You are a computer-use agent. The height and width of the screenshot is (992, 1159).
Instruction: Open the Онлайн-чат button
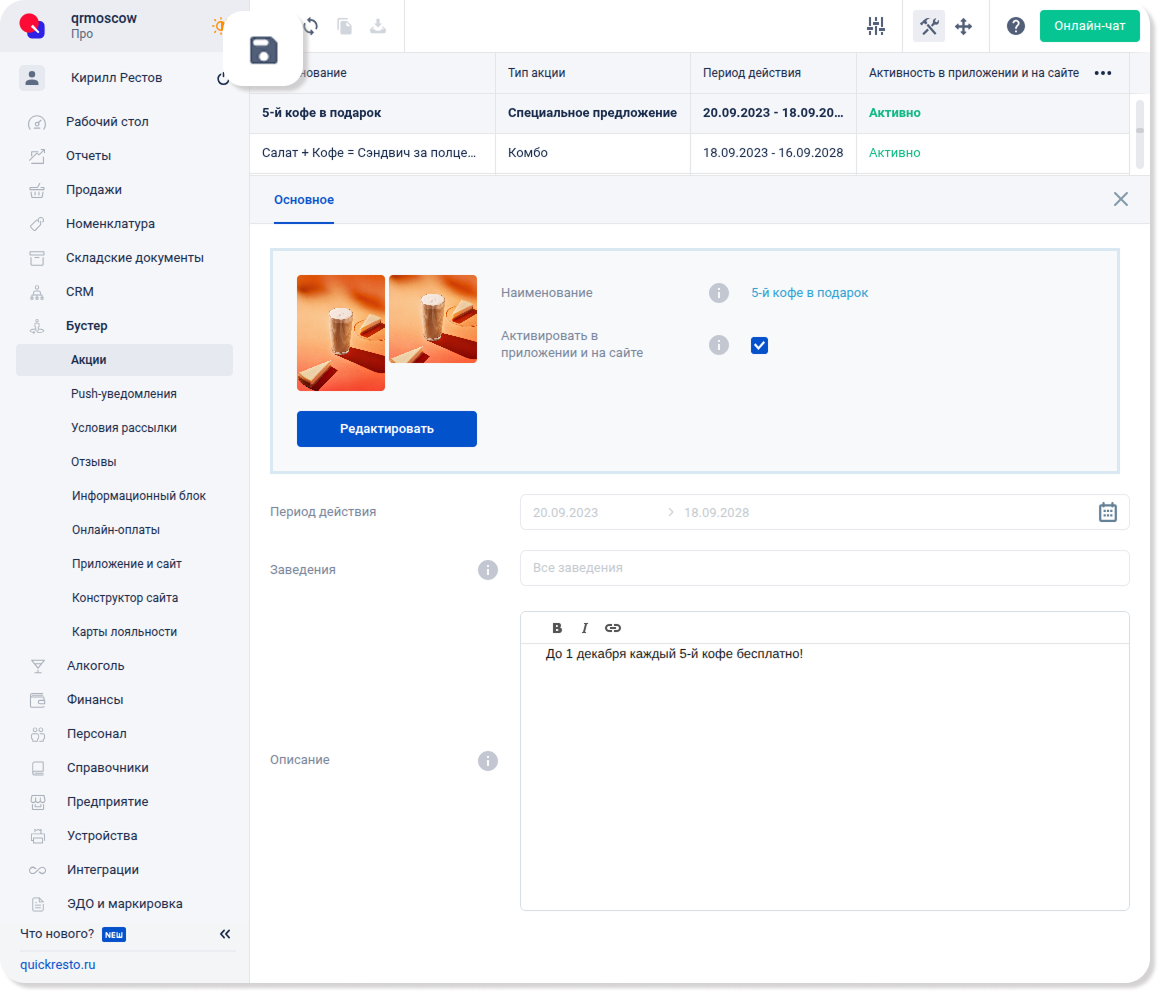click(1089, 26)
